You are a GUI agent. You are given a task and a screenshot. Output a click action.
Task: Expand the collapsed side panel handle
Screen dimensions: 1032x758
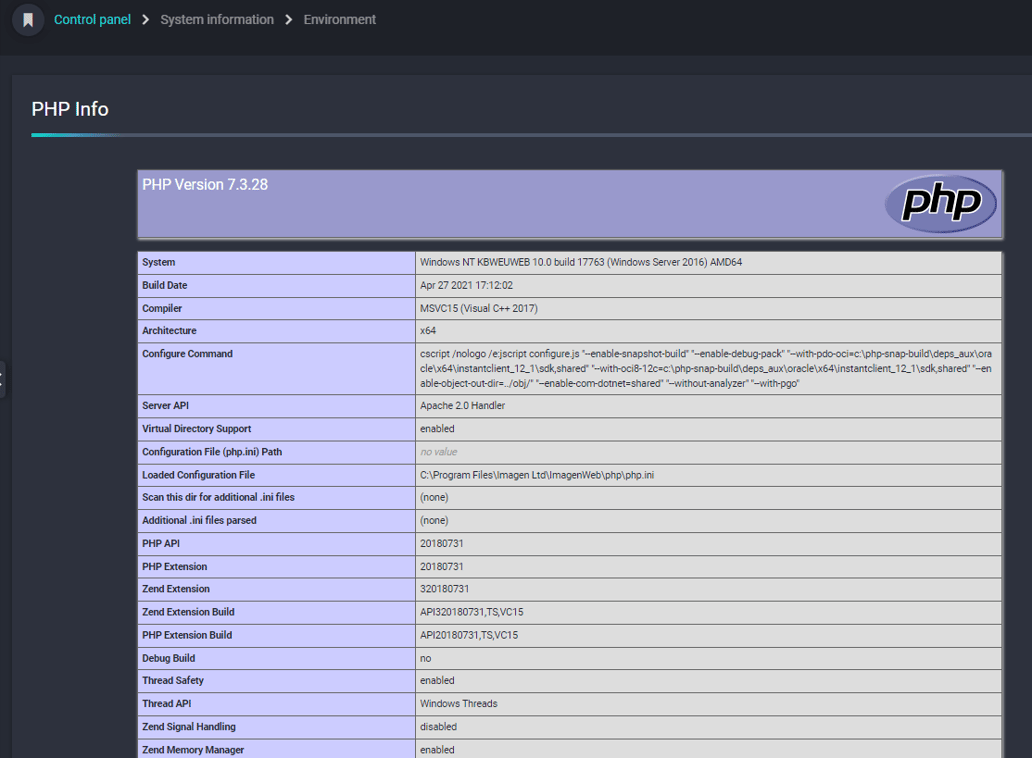tap(2, 379)
